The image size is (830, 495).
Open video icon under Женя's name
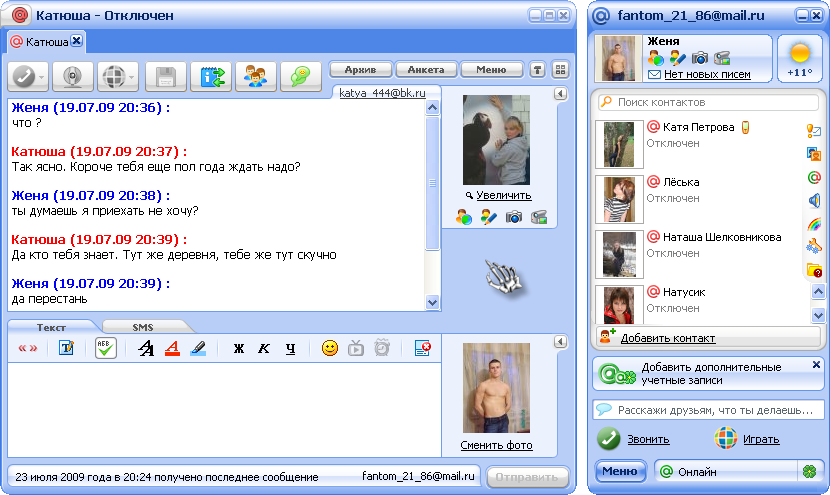[722, 58]
